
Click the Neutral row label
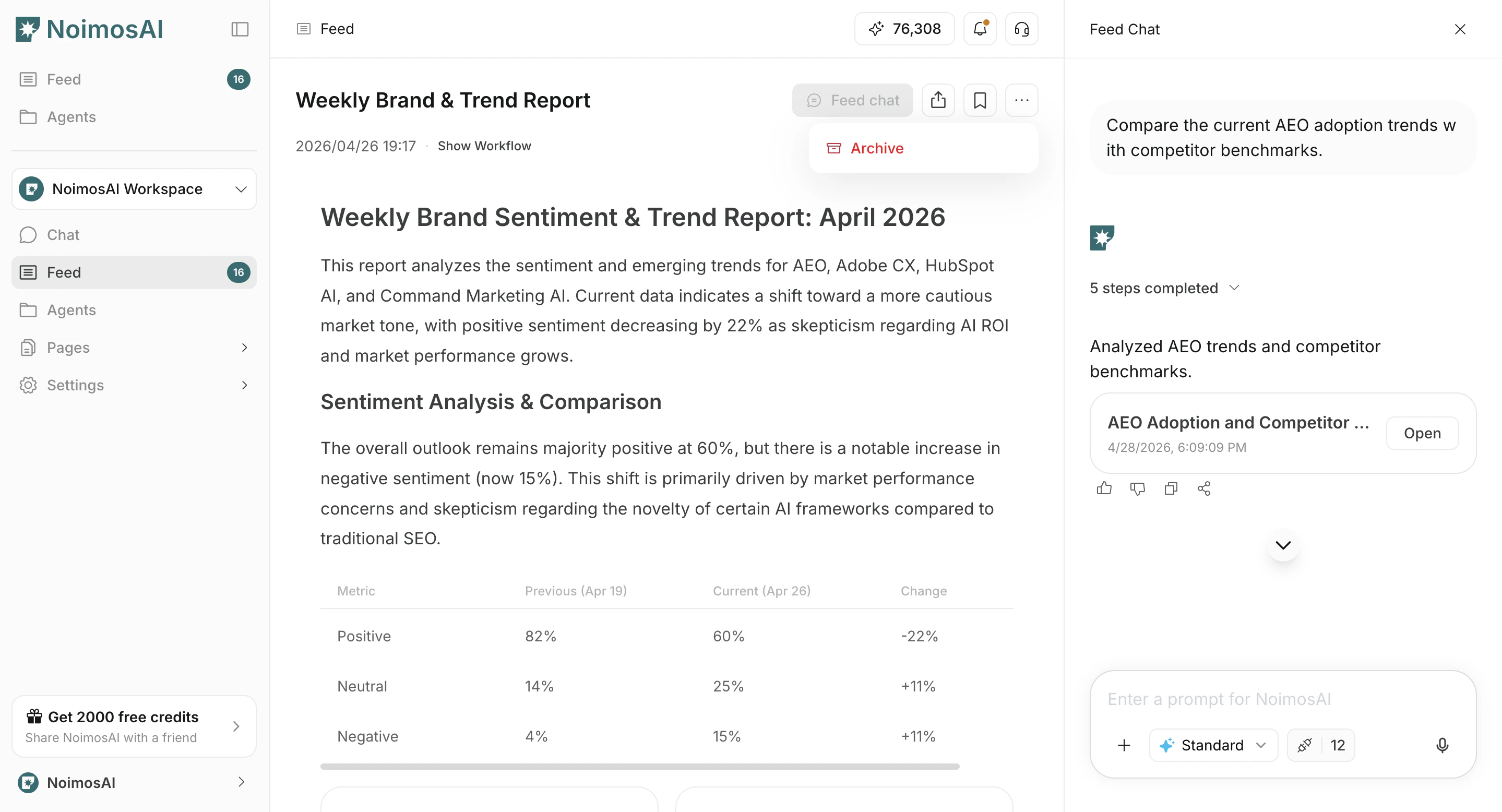362,686
